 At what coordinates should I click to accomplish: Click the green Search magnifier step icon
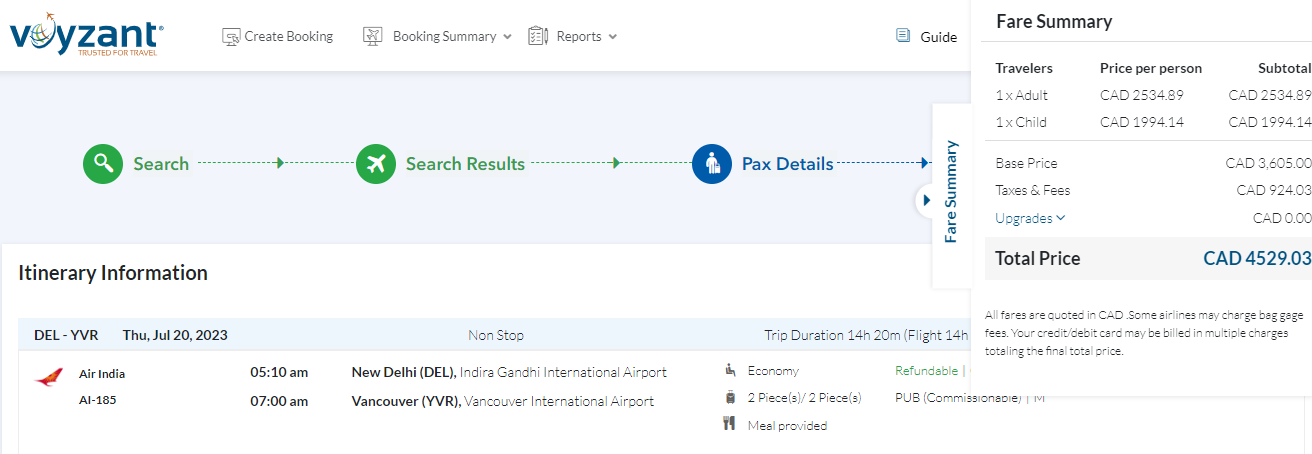click(x=103, y=164)
